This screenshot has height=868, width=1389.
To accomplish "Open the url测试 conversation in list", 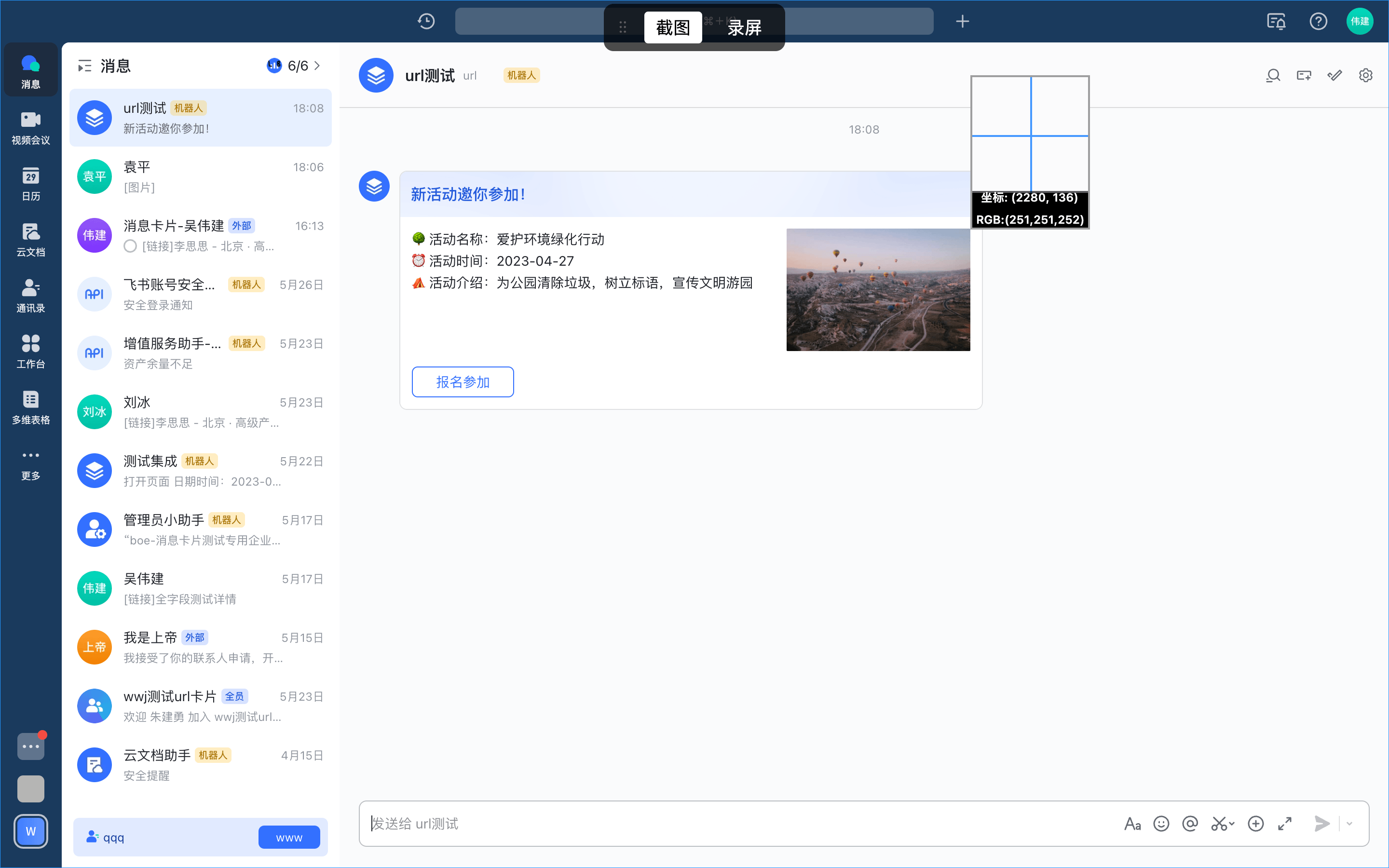I will coord(200,118).
